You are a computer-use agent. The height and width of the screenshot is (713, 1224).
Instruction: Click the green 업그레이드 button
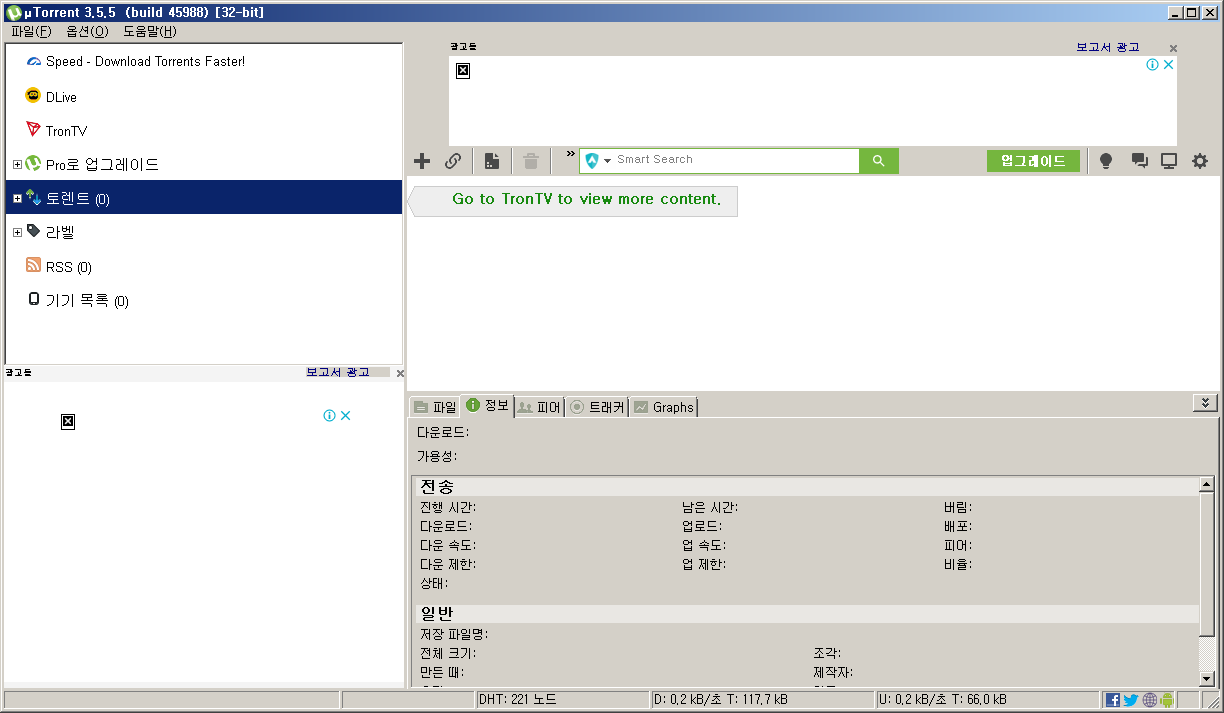(x=1033, y=161)
